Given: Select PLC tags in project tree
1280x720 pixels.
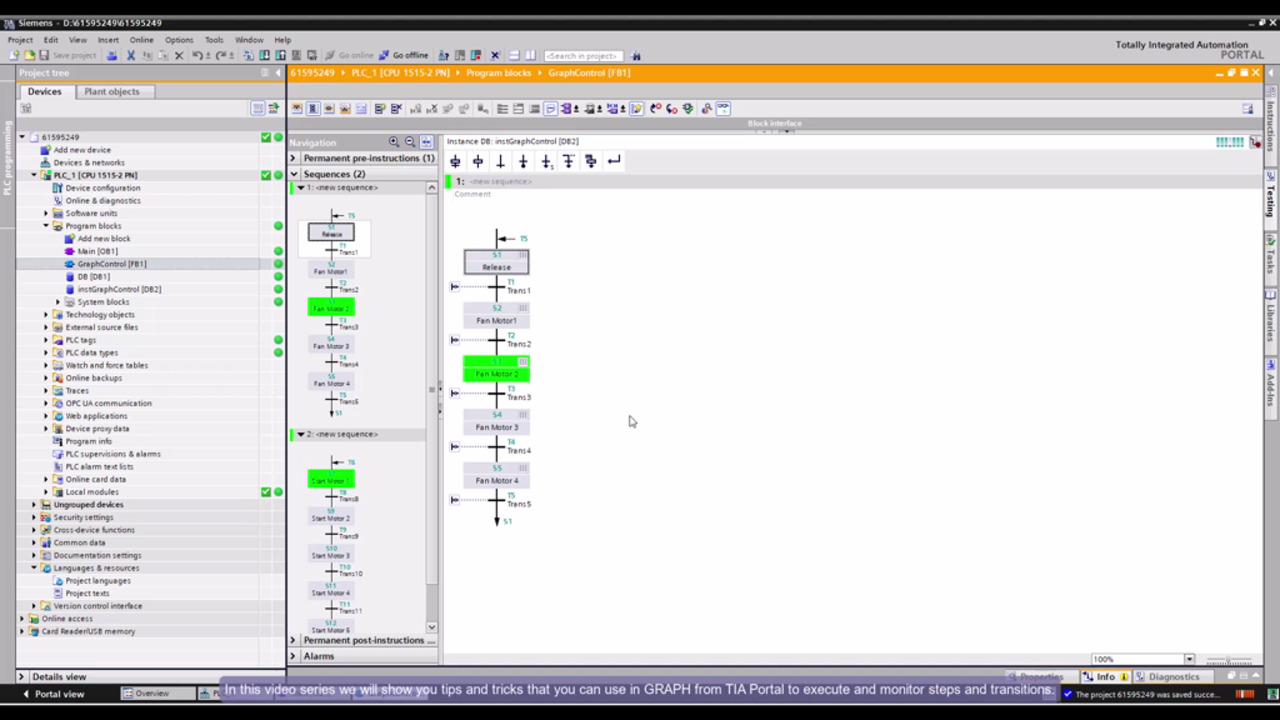Looking at the screenshot, I should [x=81, y=340].
